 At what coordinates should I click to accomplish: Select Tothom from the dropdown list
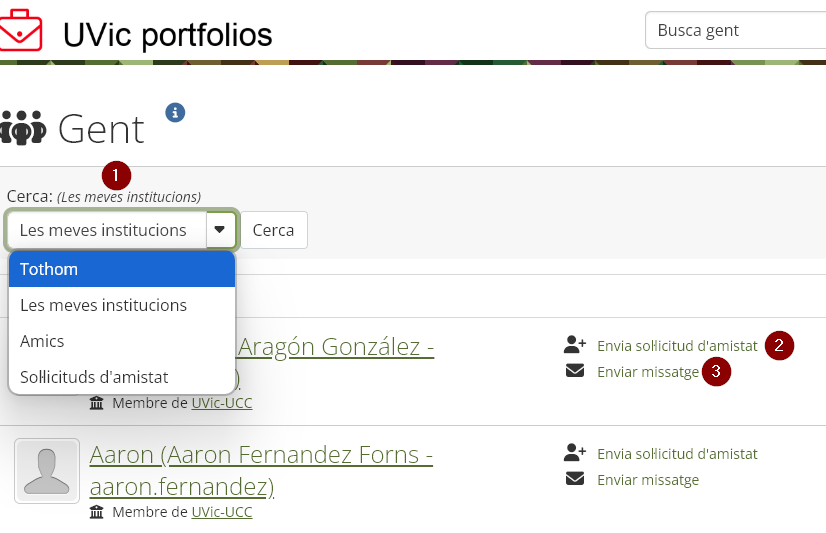click(122, 269)
